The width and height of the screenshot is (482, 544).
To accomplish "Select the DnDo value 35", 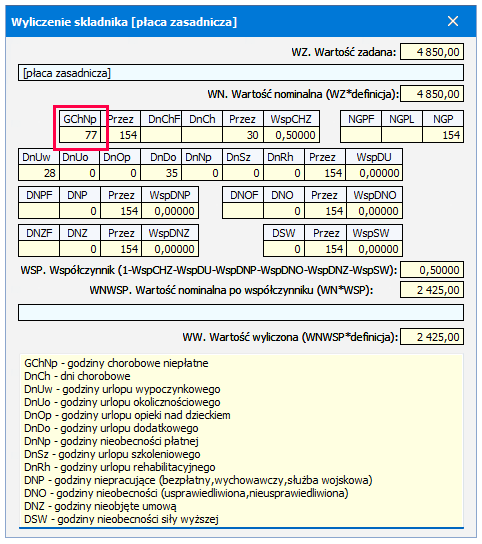I will 161,173.
